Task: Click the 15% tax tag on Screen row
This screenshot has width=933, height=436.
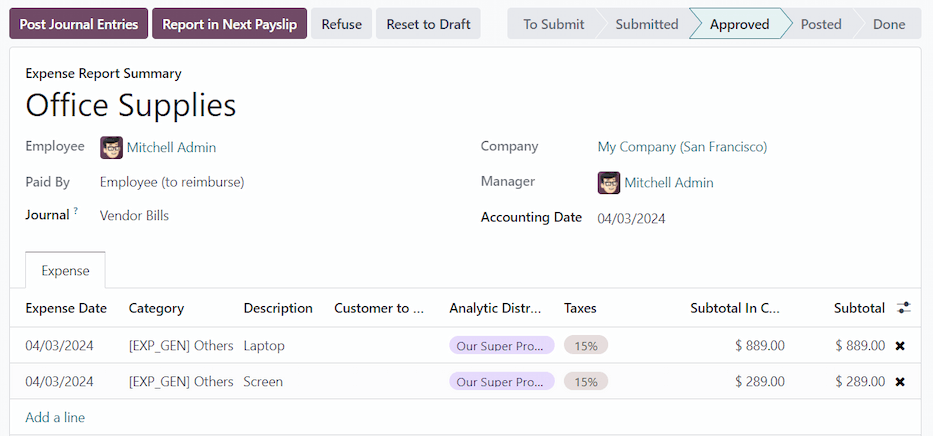Action: (585, 382)
